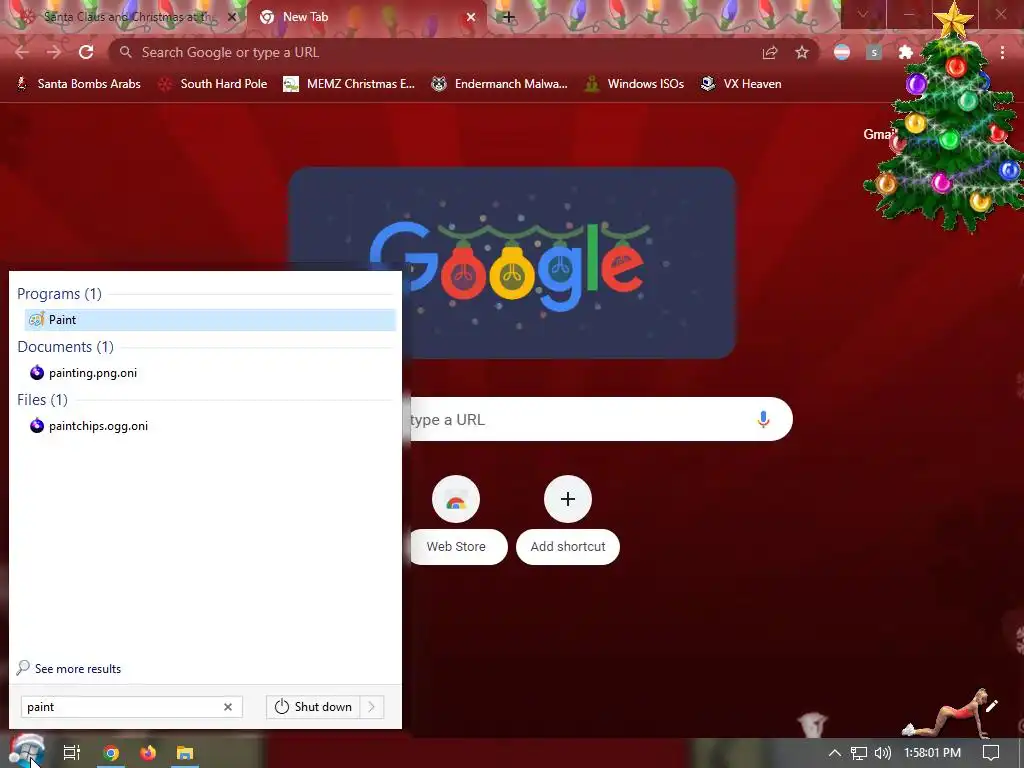1024x768 pixels.
Task: Click the Web Store label
Action: [456, 547]
